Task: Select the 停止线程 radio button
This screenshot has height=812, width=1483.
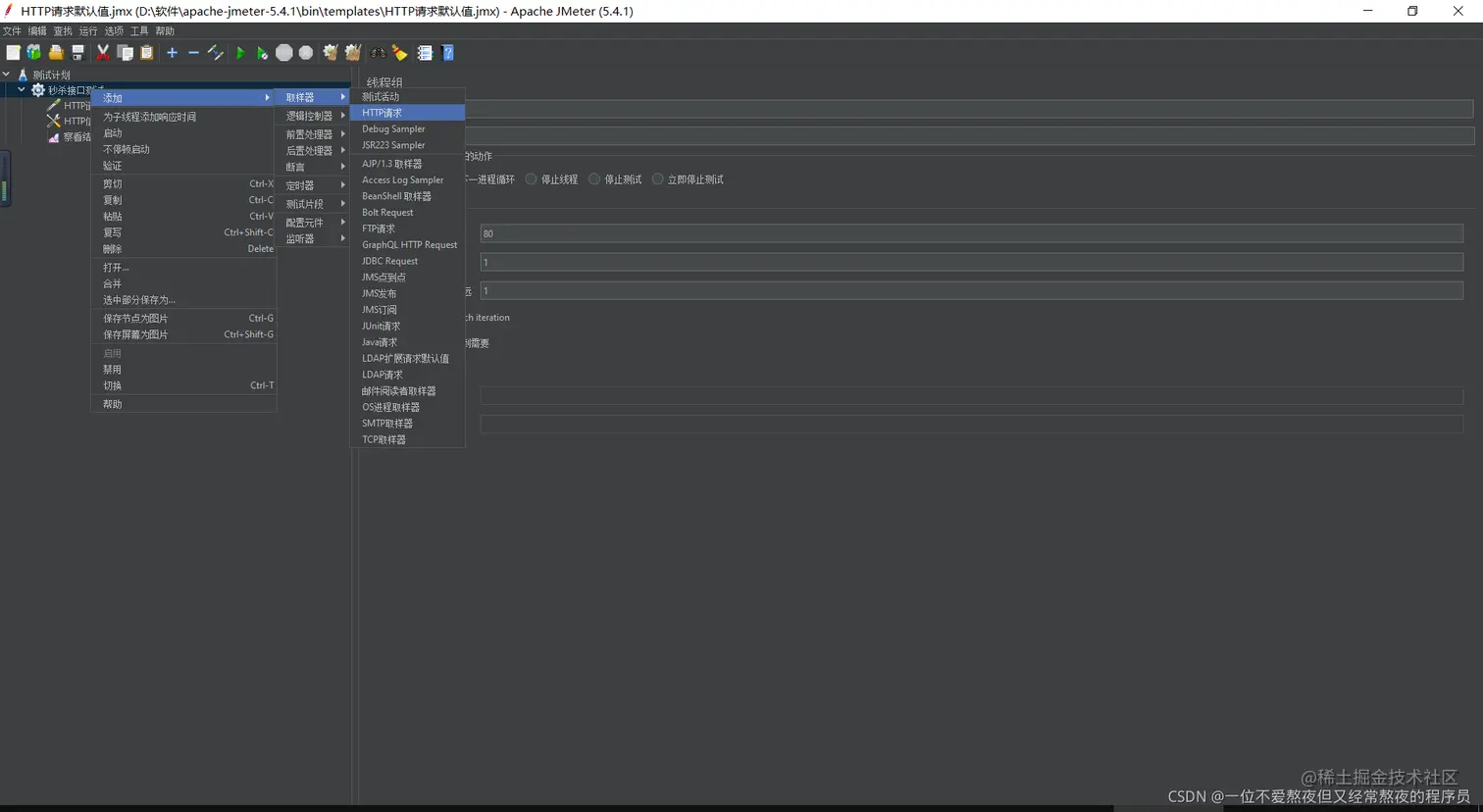Action: (x=532, y=179)
